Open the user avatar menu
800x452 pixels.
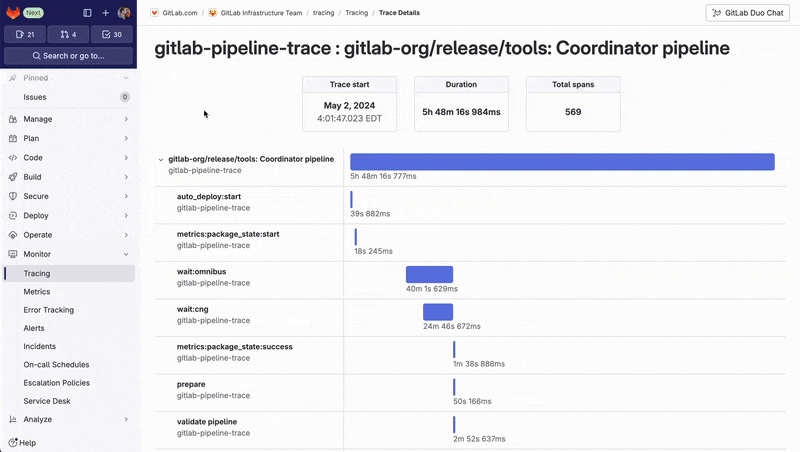(124, 13)
